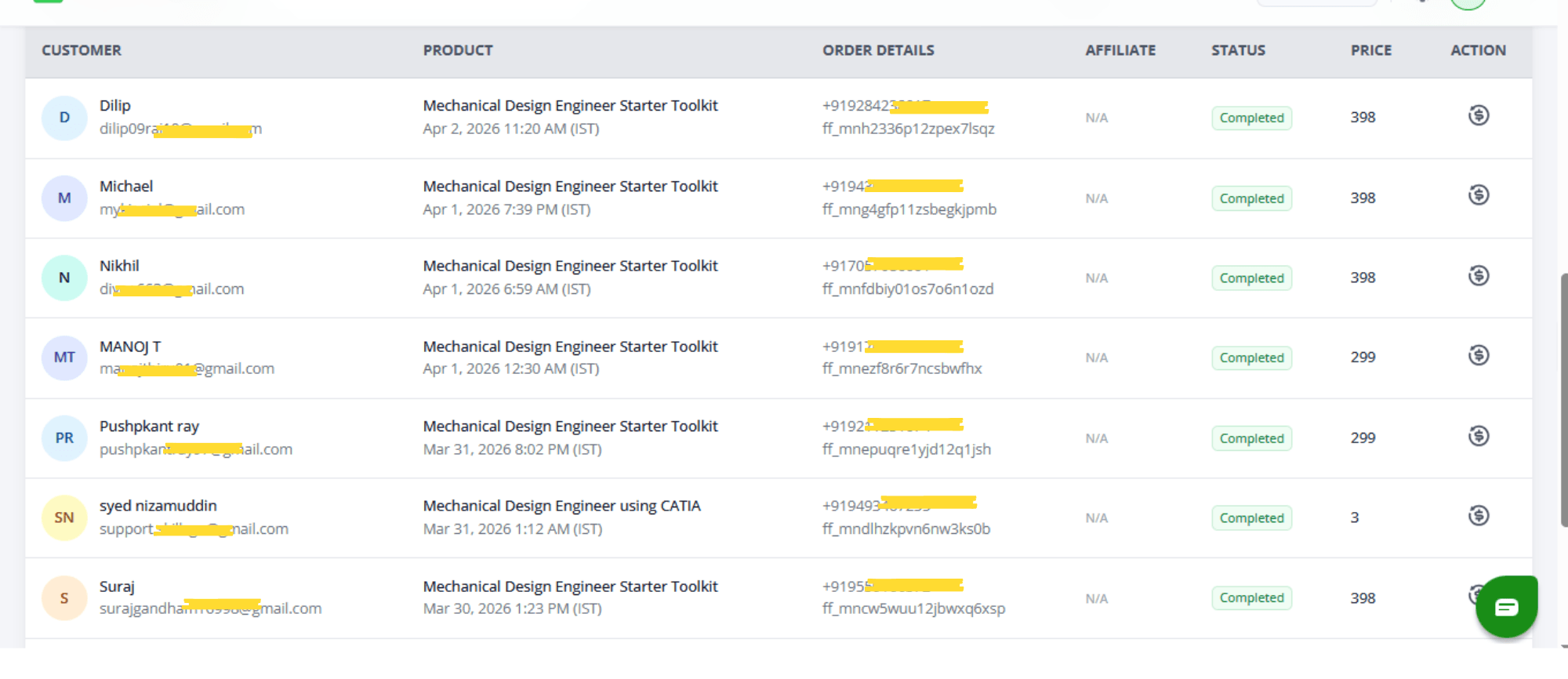Open the action icon for Pushpkant ray's order
The image size is (1568, 679).
(1479, 436)
